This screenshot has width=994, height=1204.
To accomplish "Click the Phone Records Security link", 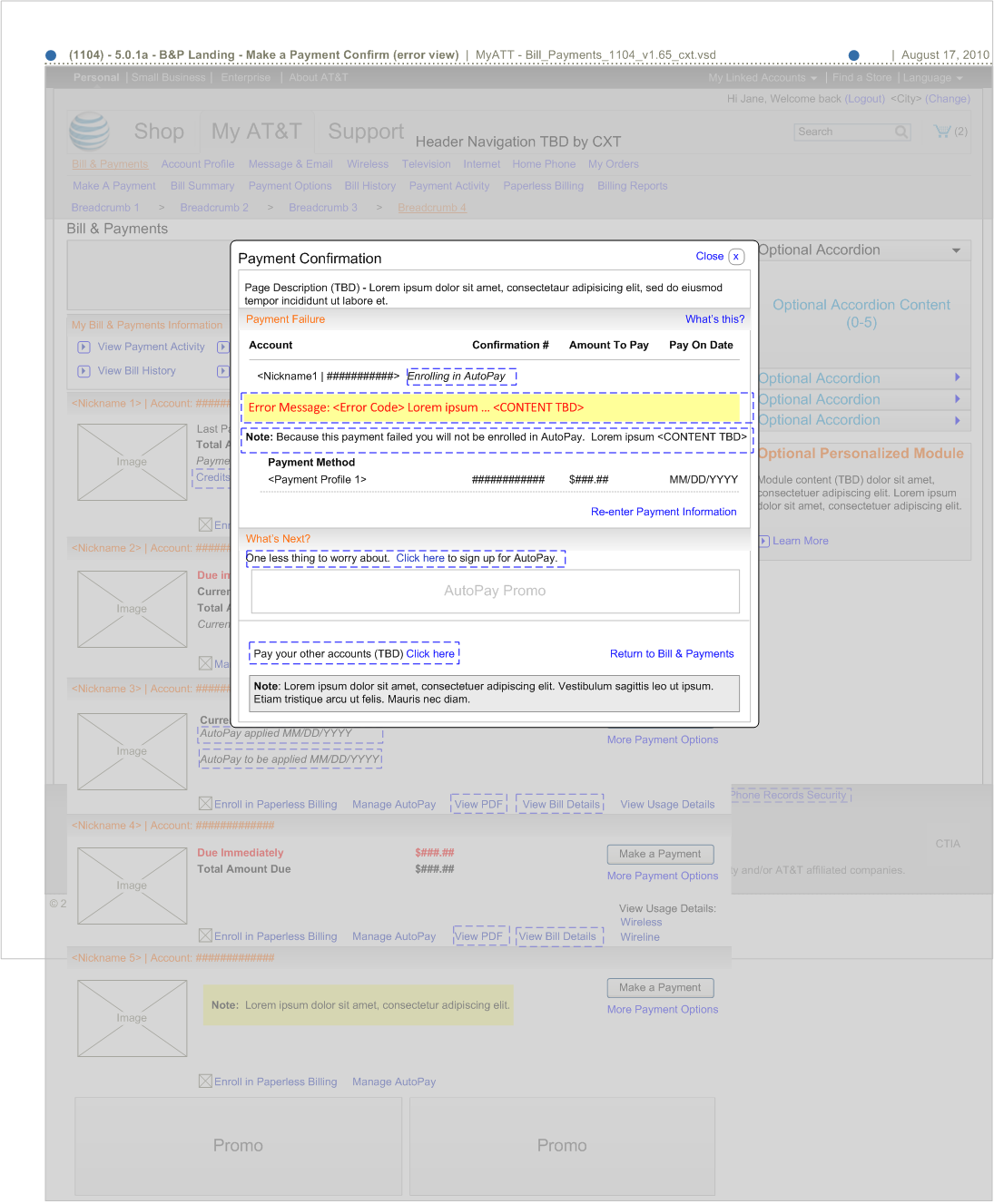I will [x=788, y=795].
